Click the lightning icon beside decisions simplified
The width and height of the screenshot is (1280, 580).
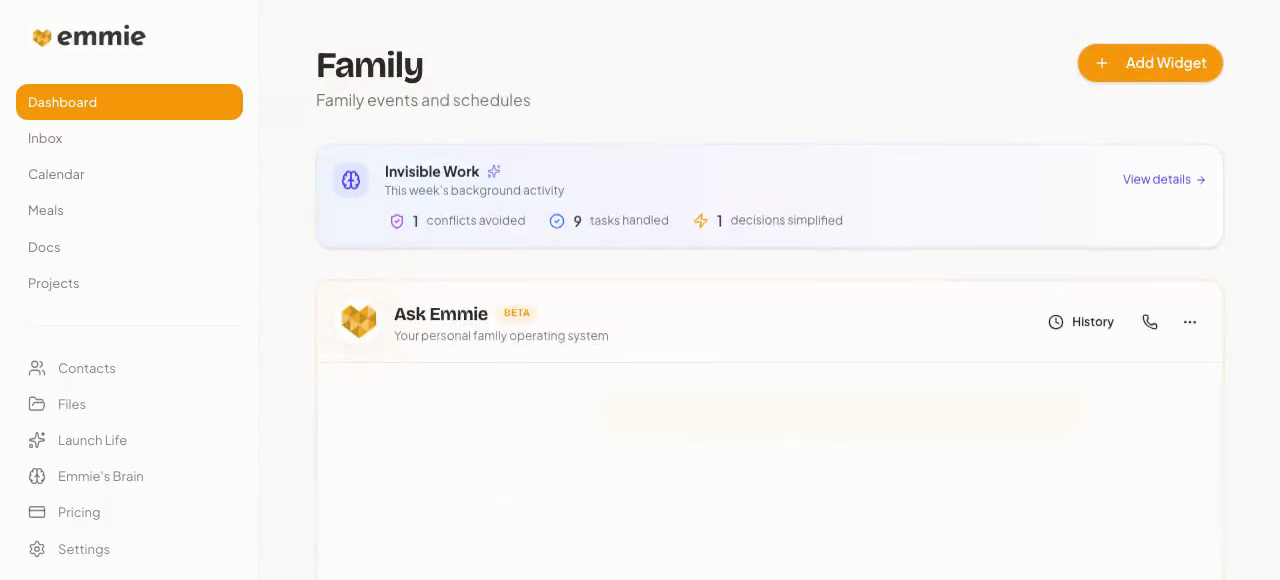click(x=701, y=221)
